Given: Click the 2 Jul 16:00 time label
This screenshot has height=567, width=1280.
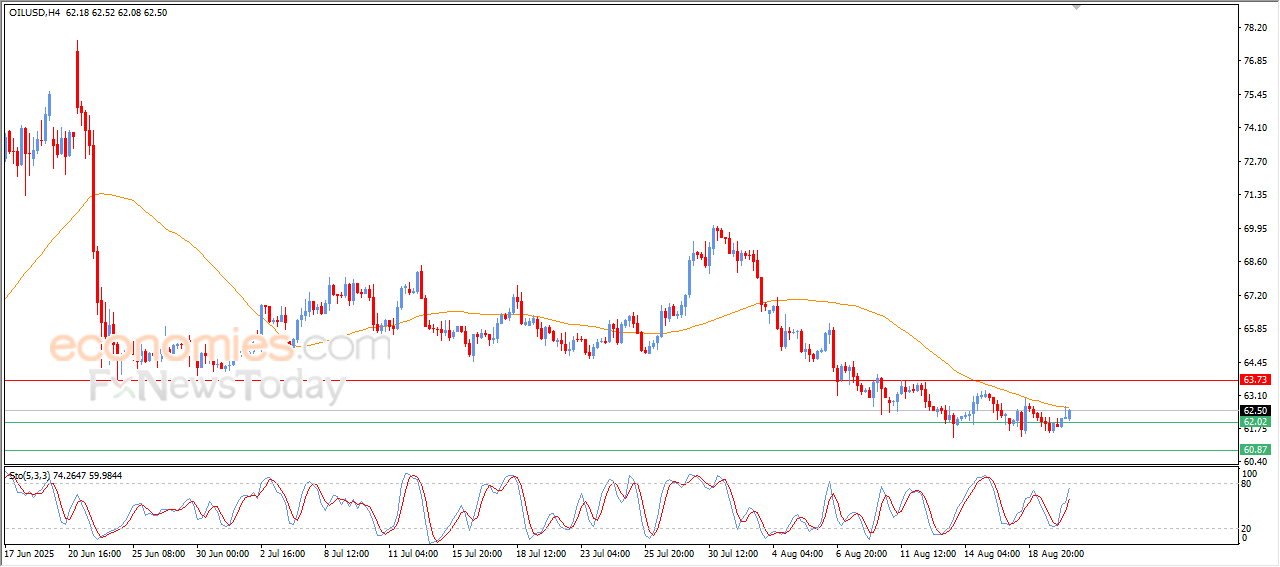Looking at the screenshot, I should pos(285,553).
